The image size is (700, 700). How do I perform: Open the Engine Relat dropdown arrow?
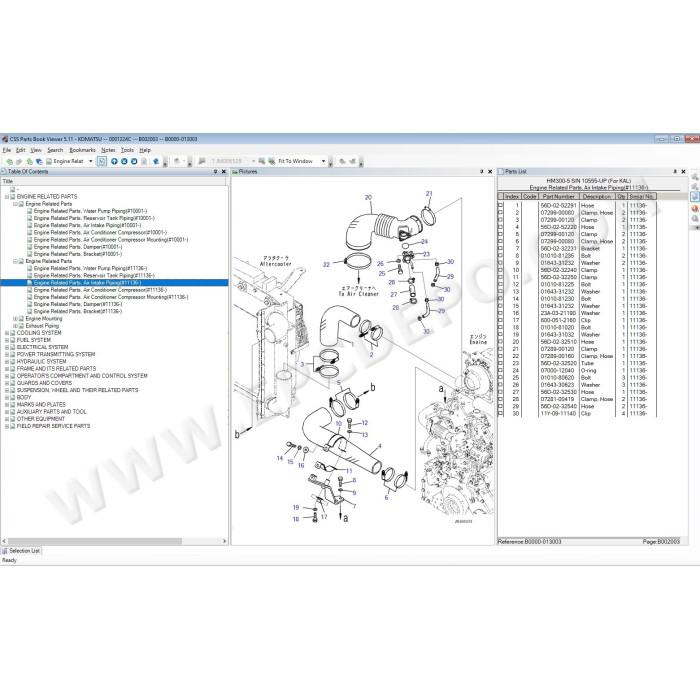coord(91,161)
